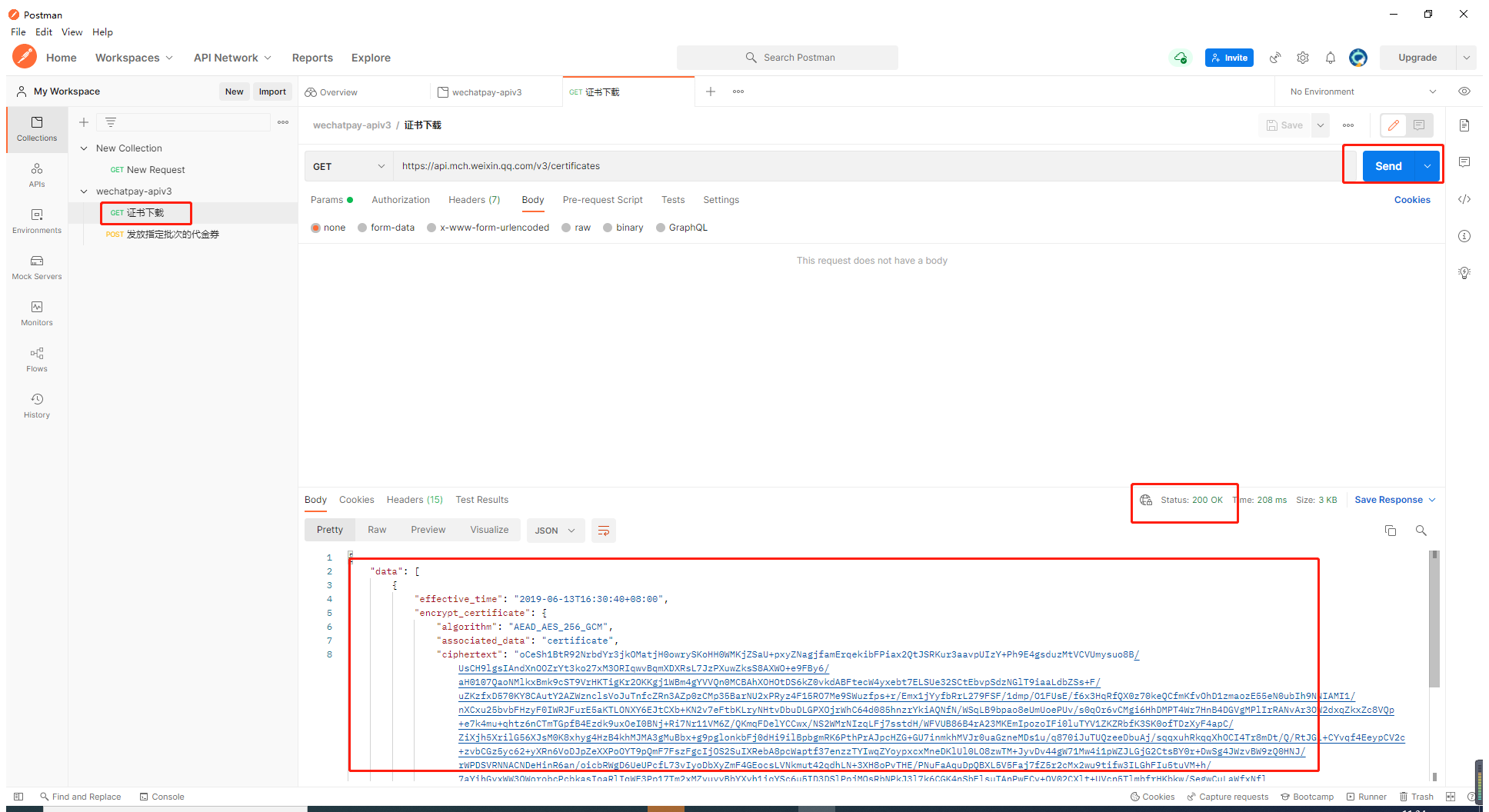Viewport: 1489px width, 812px height.
Task: Open the GET method dropdown
Action: tap(349, 166)
